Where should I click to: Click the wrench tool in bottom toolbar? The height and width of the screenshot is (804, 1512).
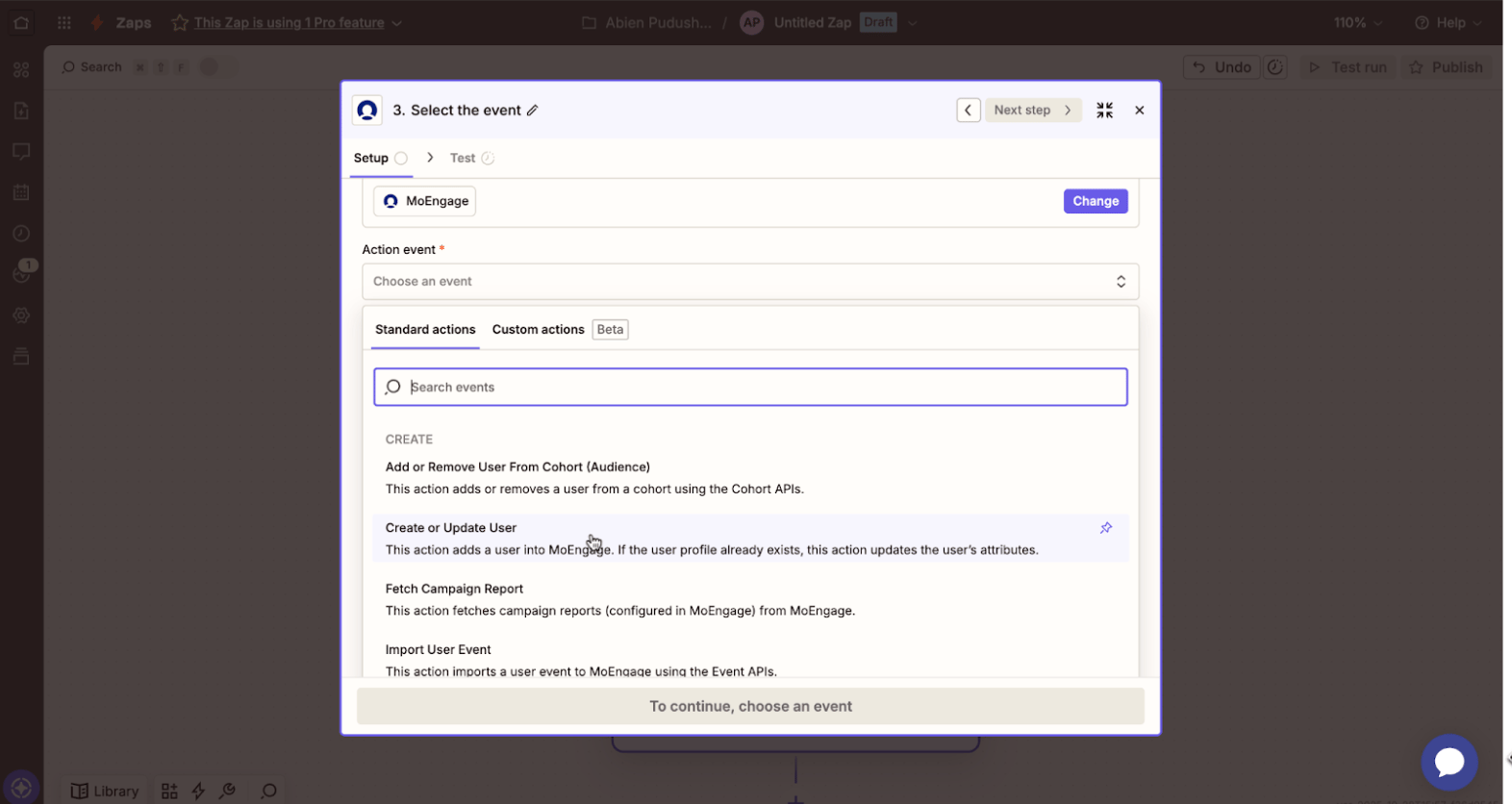pos(228,791)
